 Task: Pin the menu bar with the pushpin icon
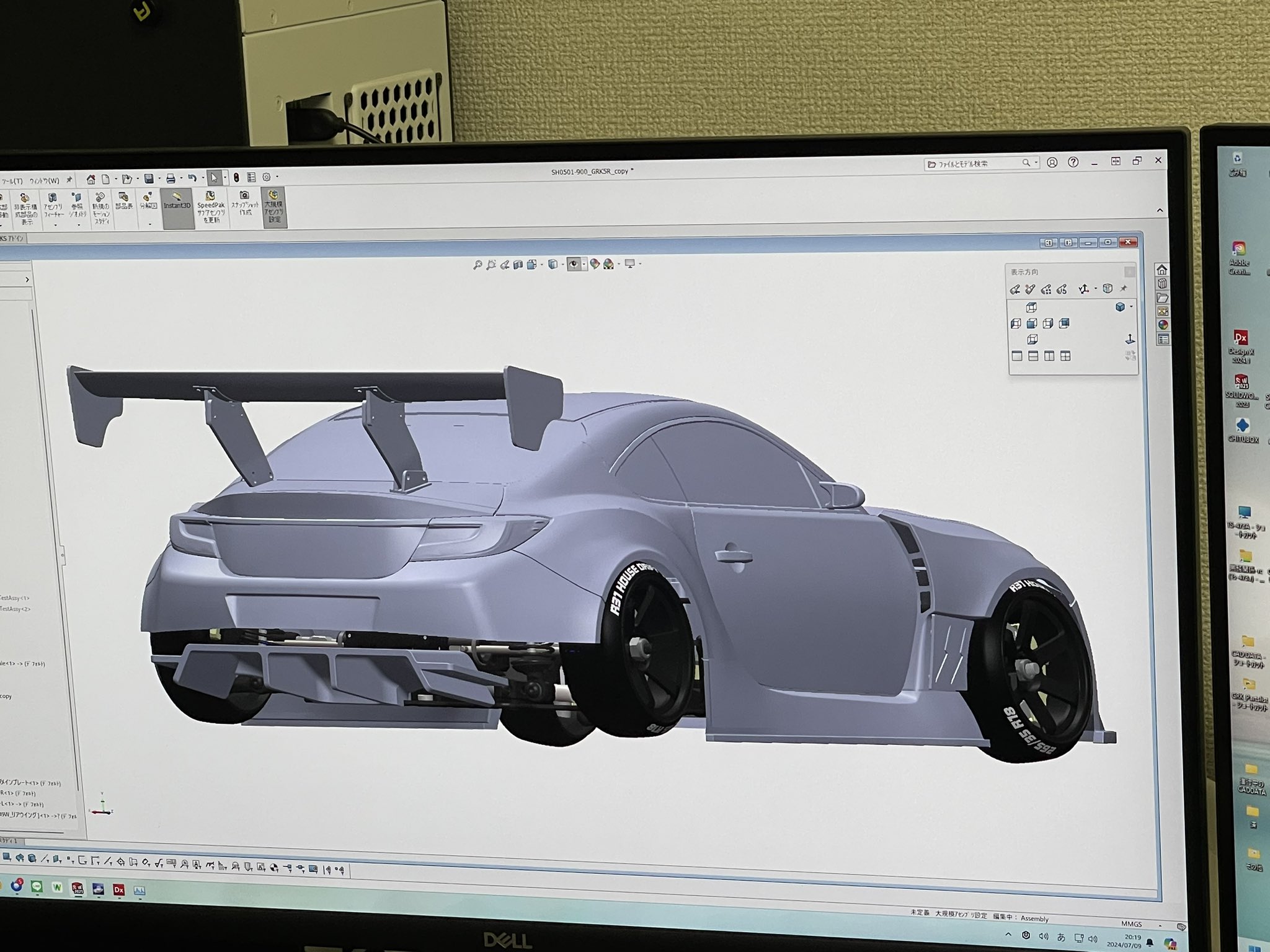click(69, 180)
